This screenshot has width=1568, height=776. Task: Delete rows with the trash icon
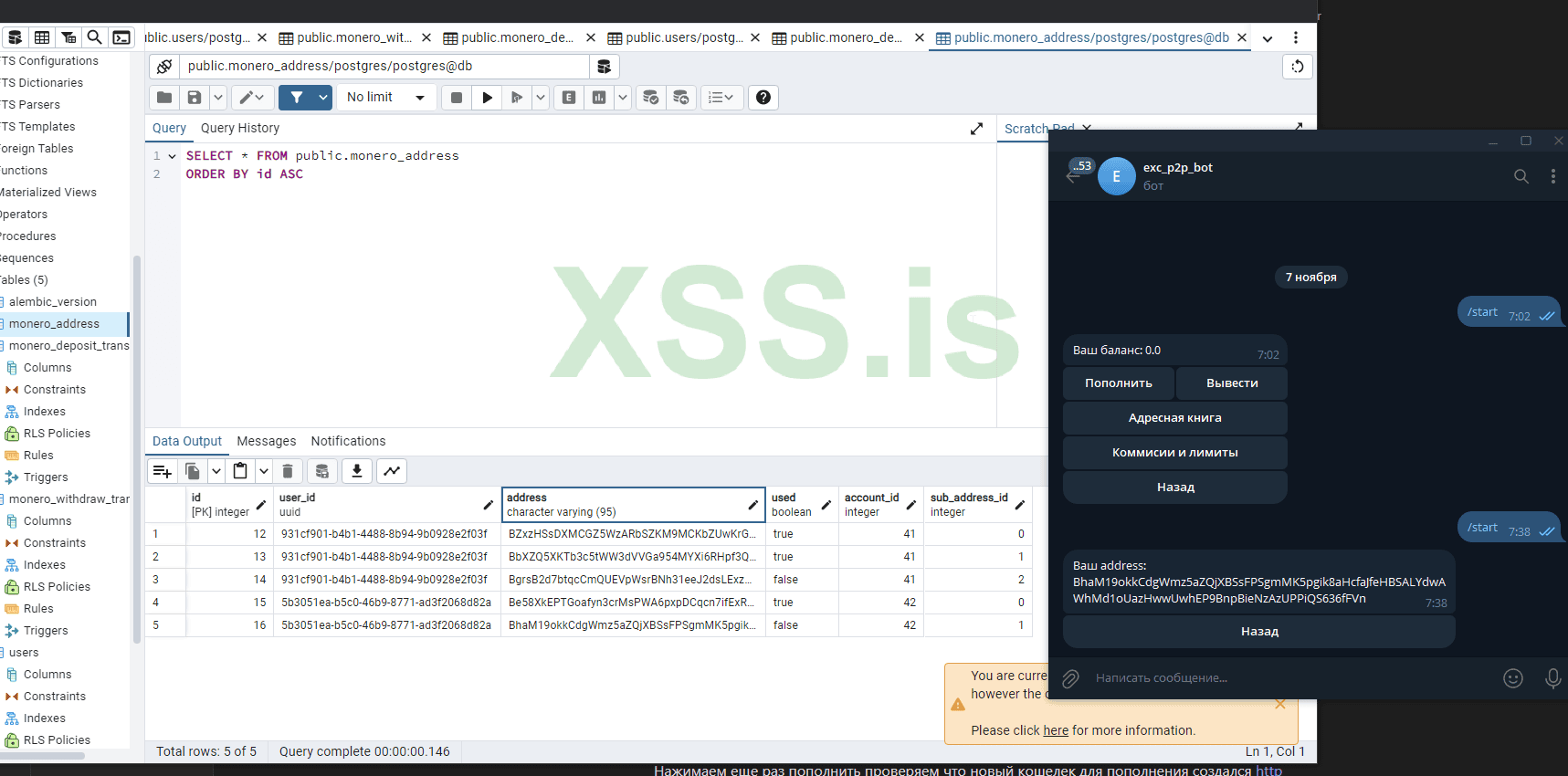click(x=288, y=471)
